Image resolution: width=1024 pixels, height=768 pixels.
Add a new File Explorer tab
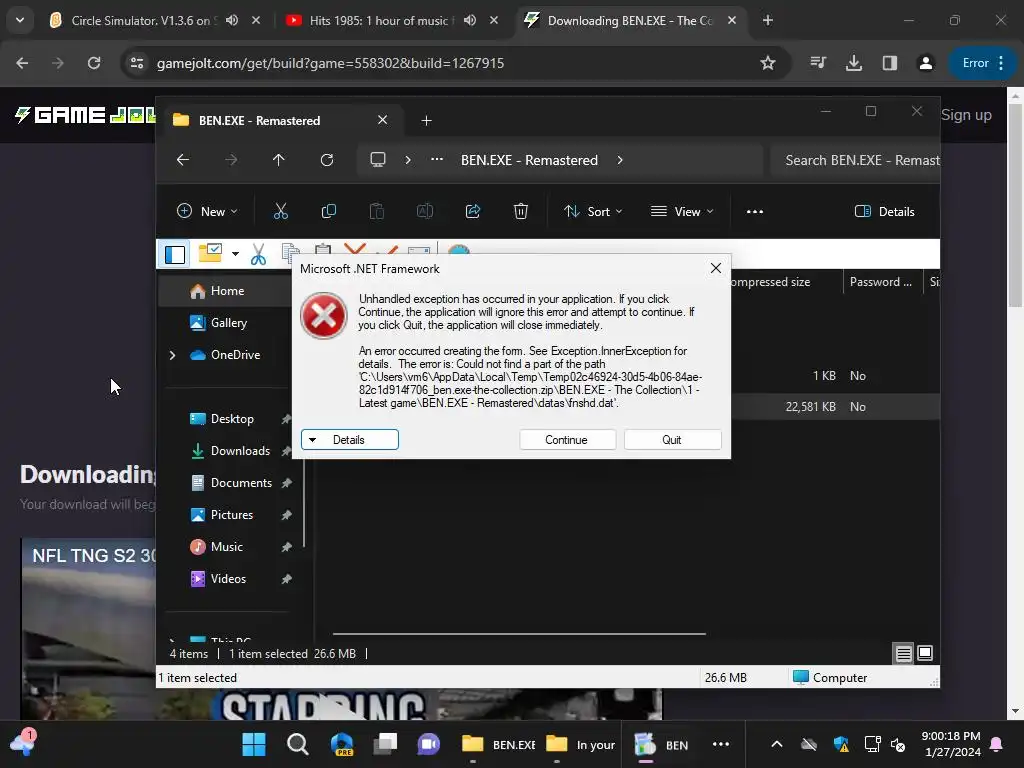tap(426, 121)
